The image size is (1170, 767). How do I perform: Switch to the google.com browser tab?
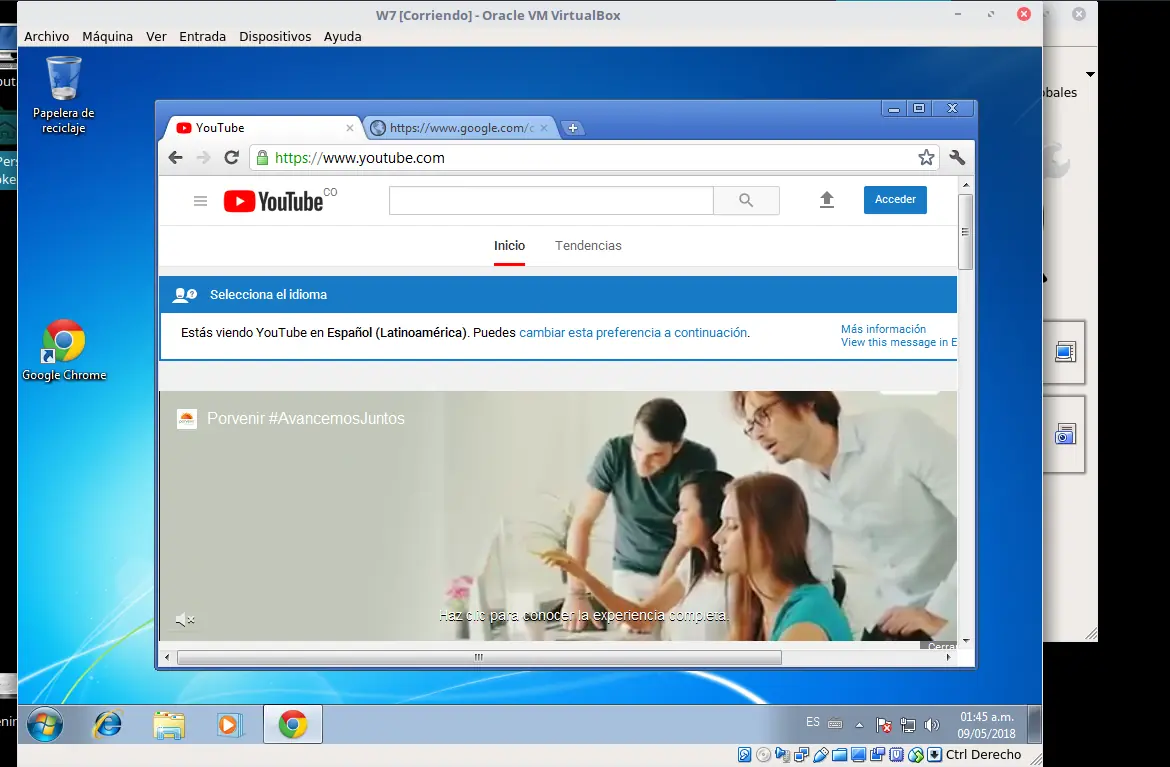tap(460, 128)
